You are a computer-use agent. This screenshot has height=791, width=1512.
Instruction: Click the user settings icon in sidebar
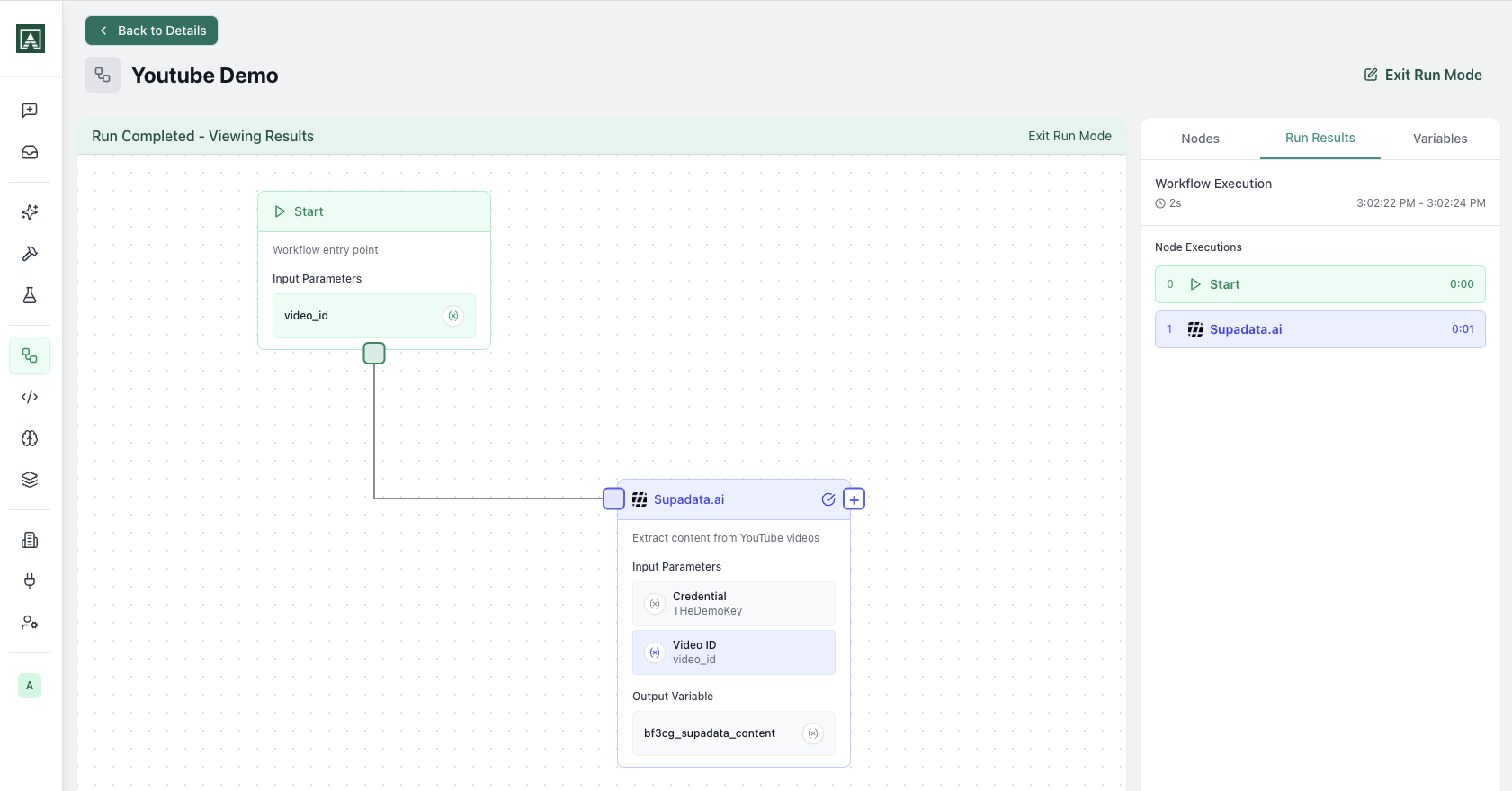[x=30, y=623]
